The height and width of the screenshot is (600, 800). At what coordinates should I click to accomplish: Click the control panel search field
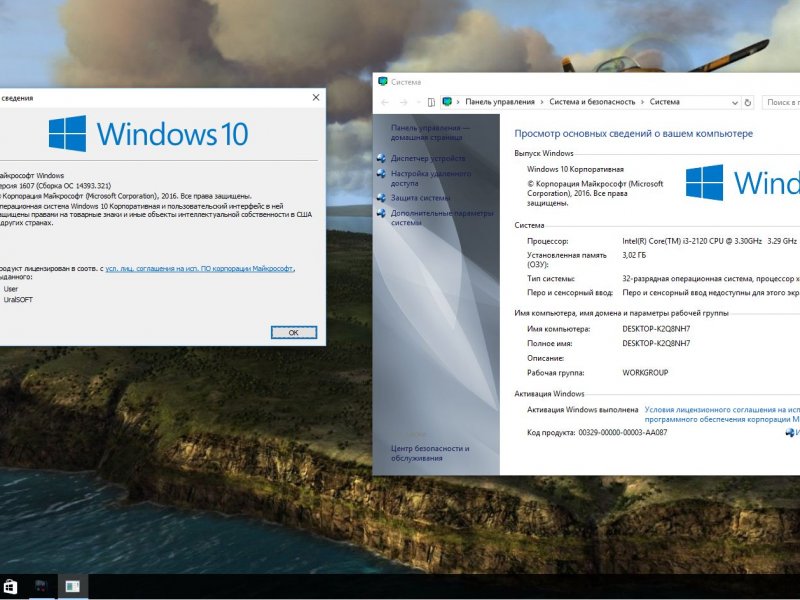(781, 102)
